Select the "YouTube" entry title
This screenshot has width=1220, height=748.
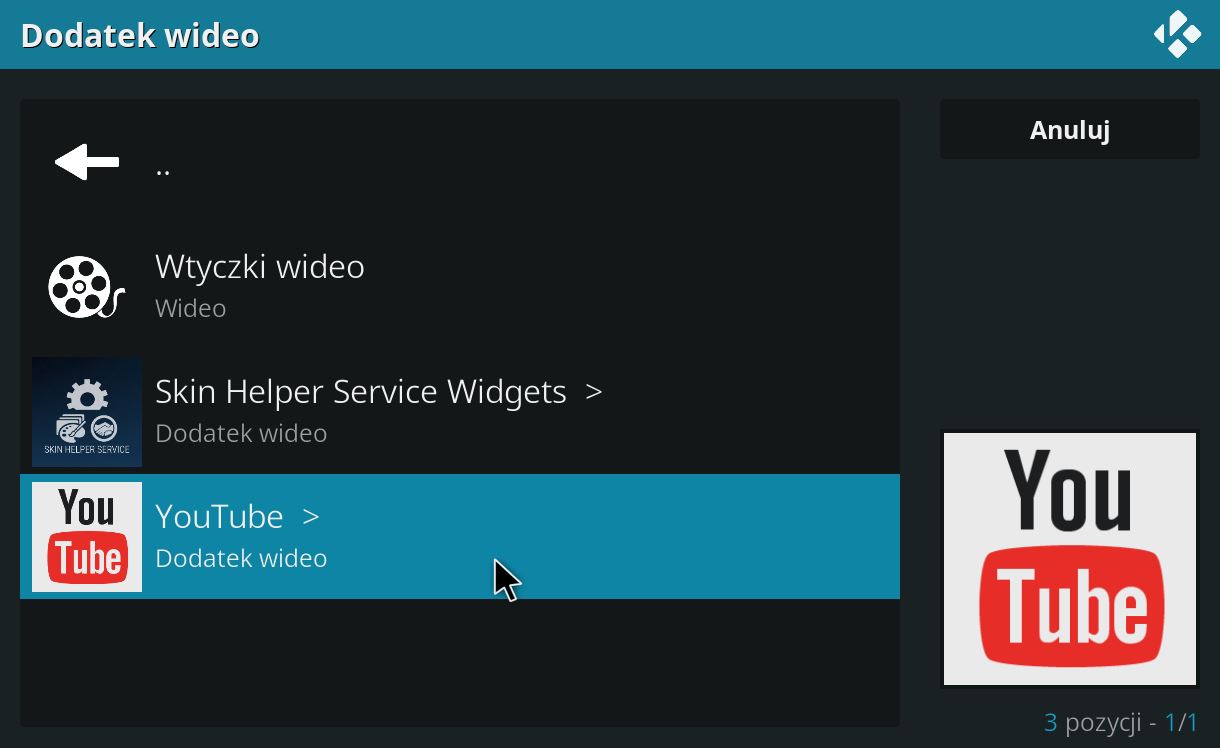click(219, 517)
